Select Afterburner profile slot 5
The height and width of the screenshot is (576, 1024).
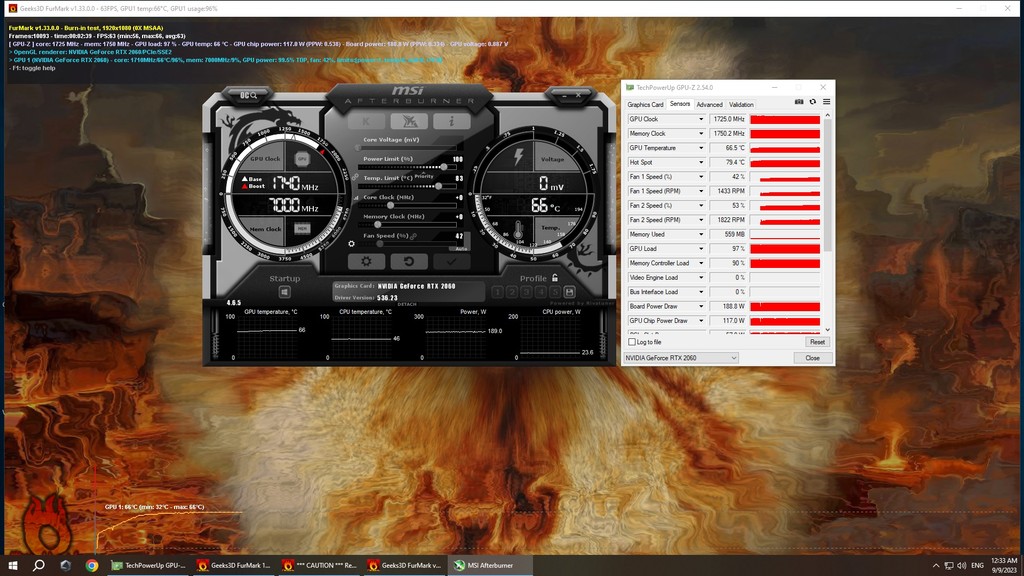tap(555, 292)
